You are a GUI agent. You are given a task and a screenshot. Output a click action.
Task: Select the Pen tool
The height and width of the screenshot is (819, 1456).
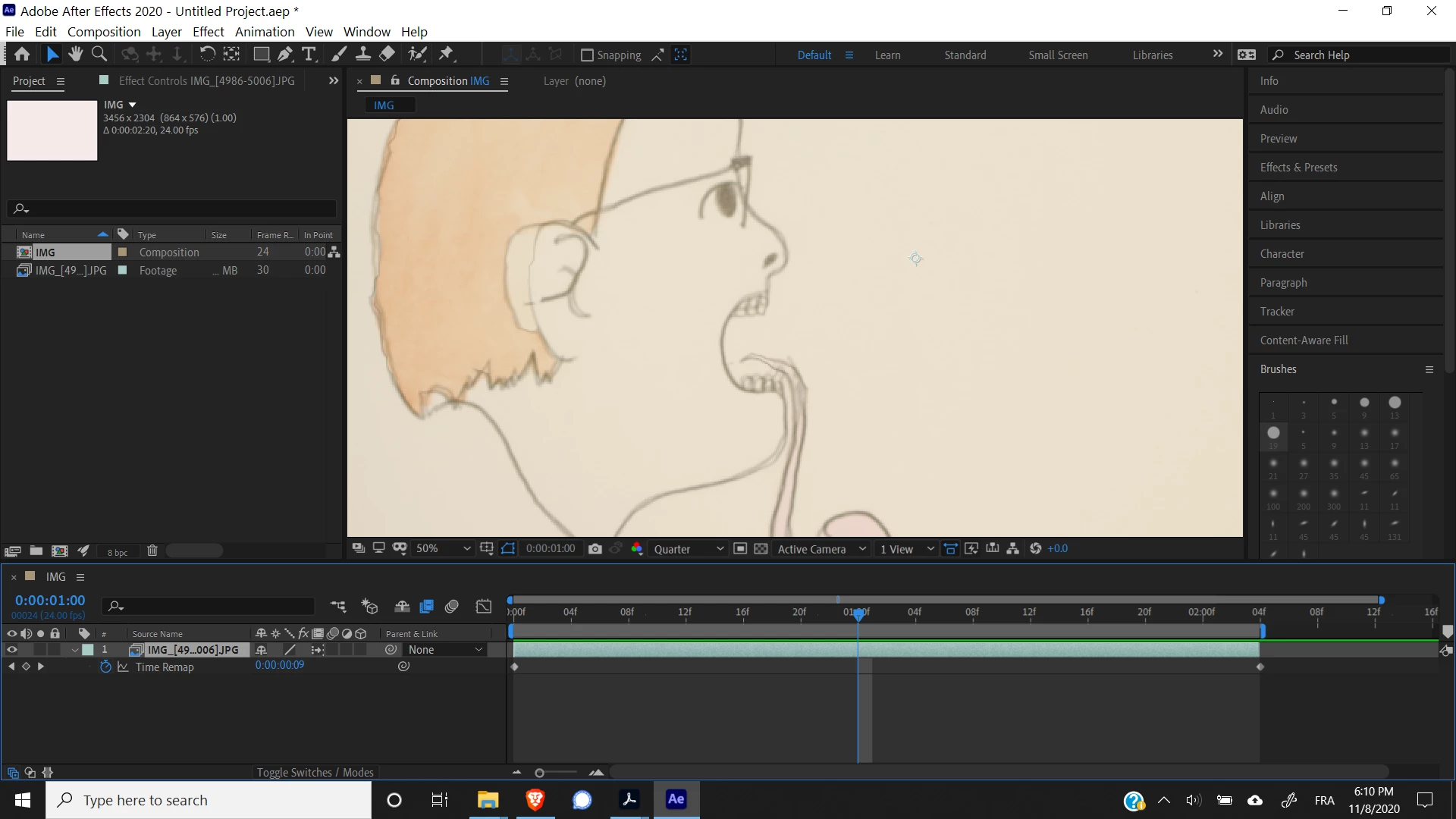(x=285, y=54)
